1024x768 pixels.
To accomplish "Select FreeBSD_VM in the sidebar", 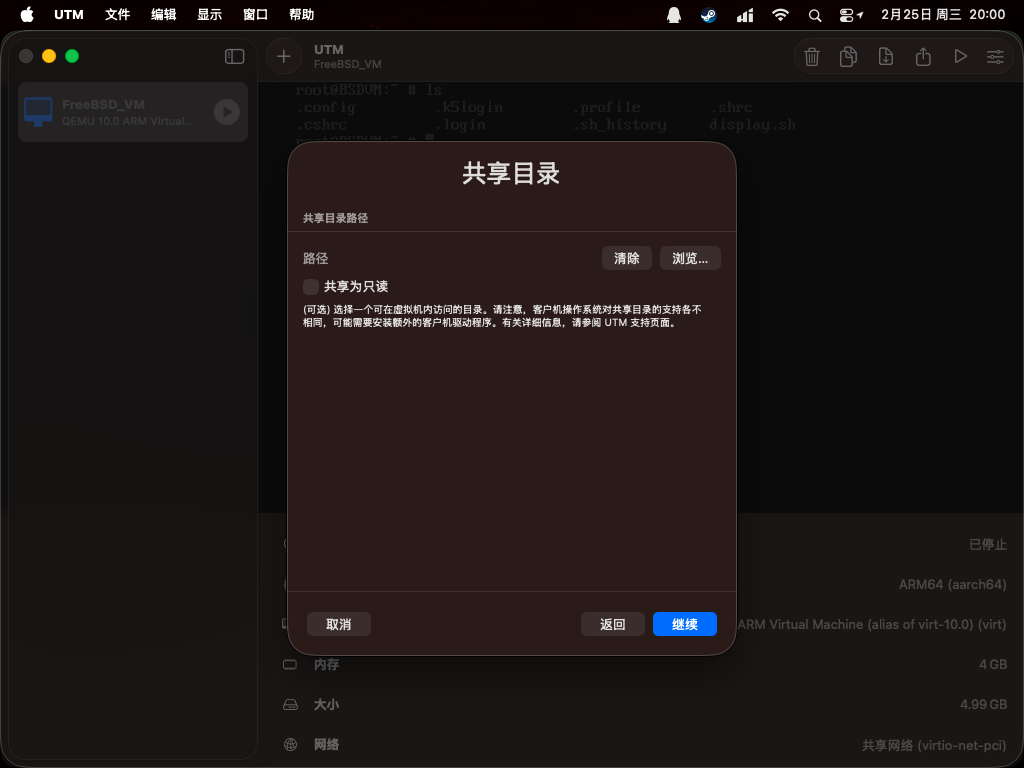I will click(133, 112).
